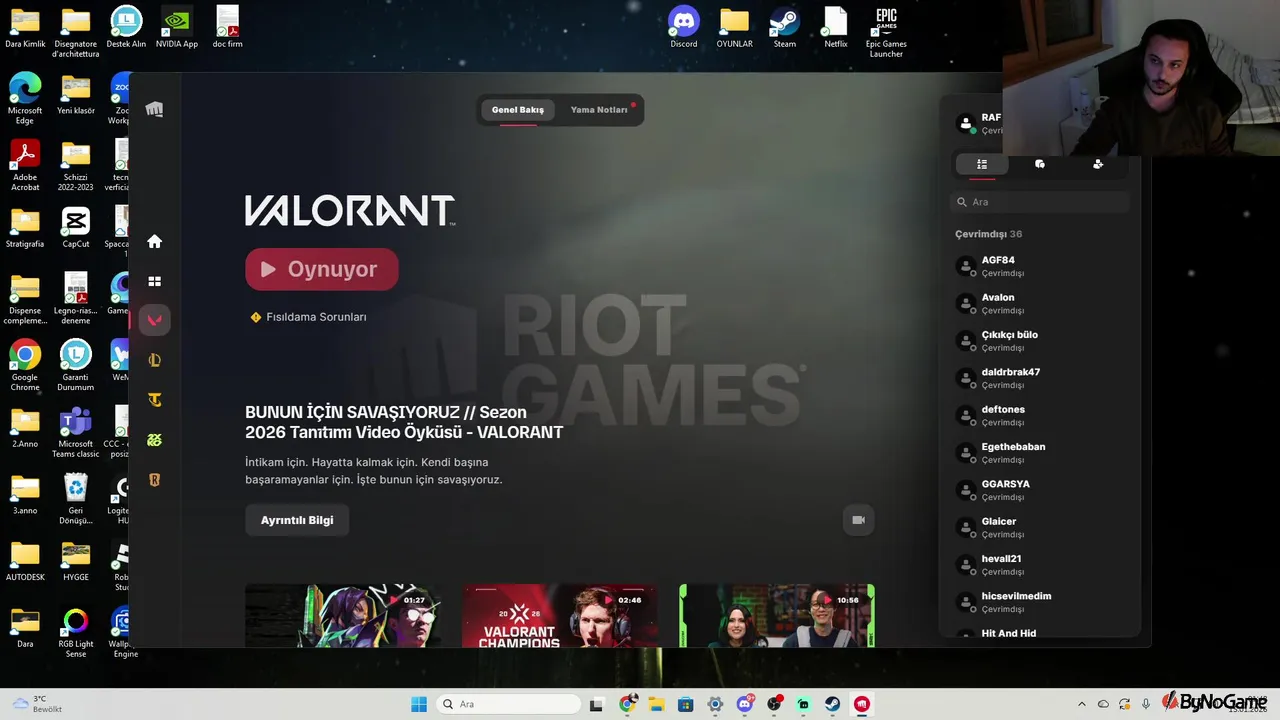The image size is (1280, 720).
Task: Switch to Yama Notları tab
Action: [599, 110]
